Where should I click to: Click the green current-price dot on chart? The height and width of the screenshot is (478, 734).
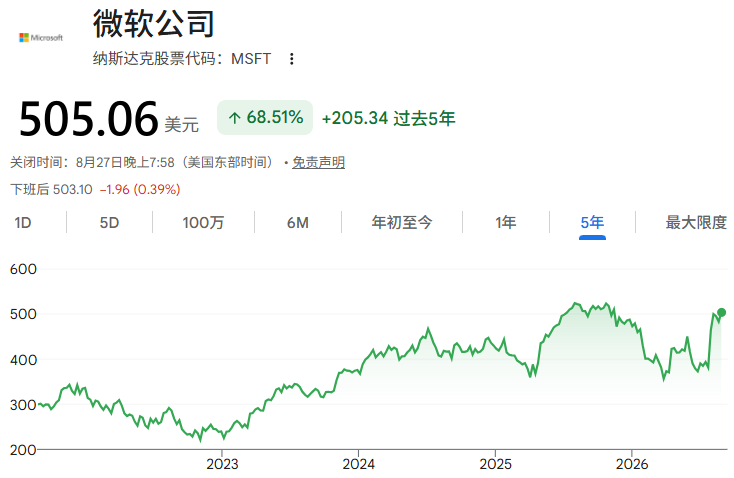coord(721,312)
